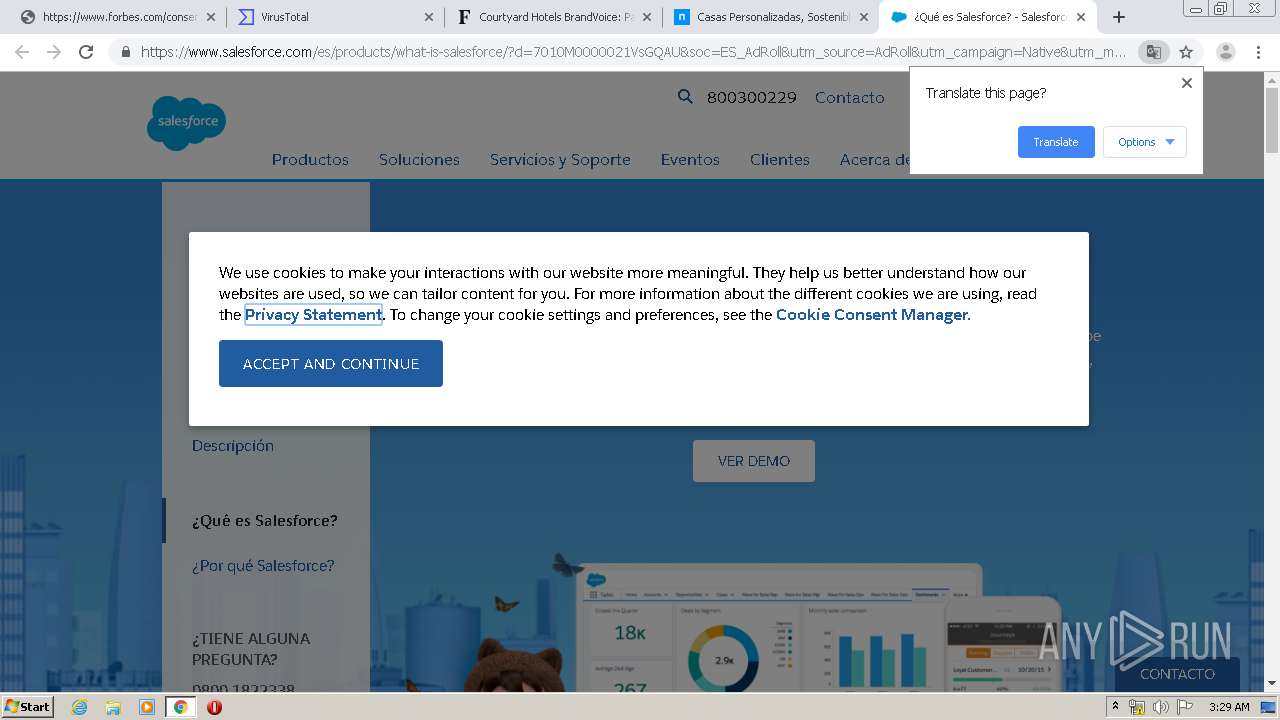Image resolution: width=1280 pixels, height=720 pixels.
Task: Close the Casas Personalizadas tab
Action: (x=863, y=17)
